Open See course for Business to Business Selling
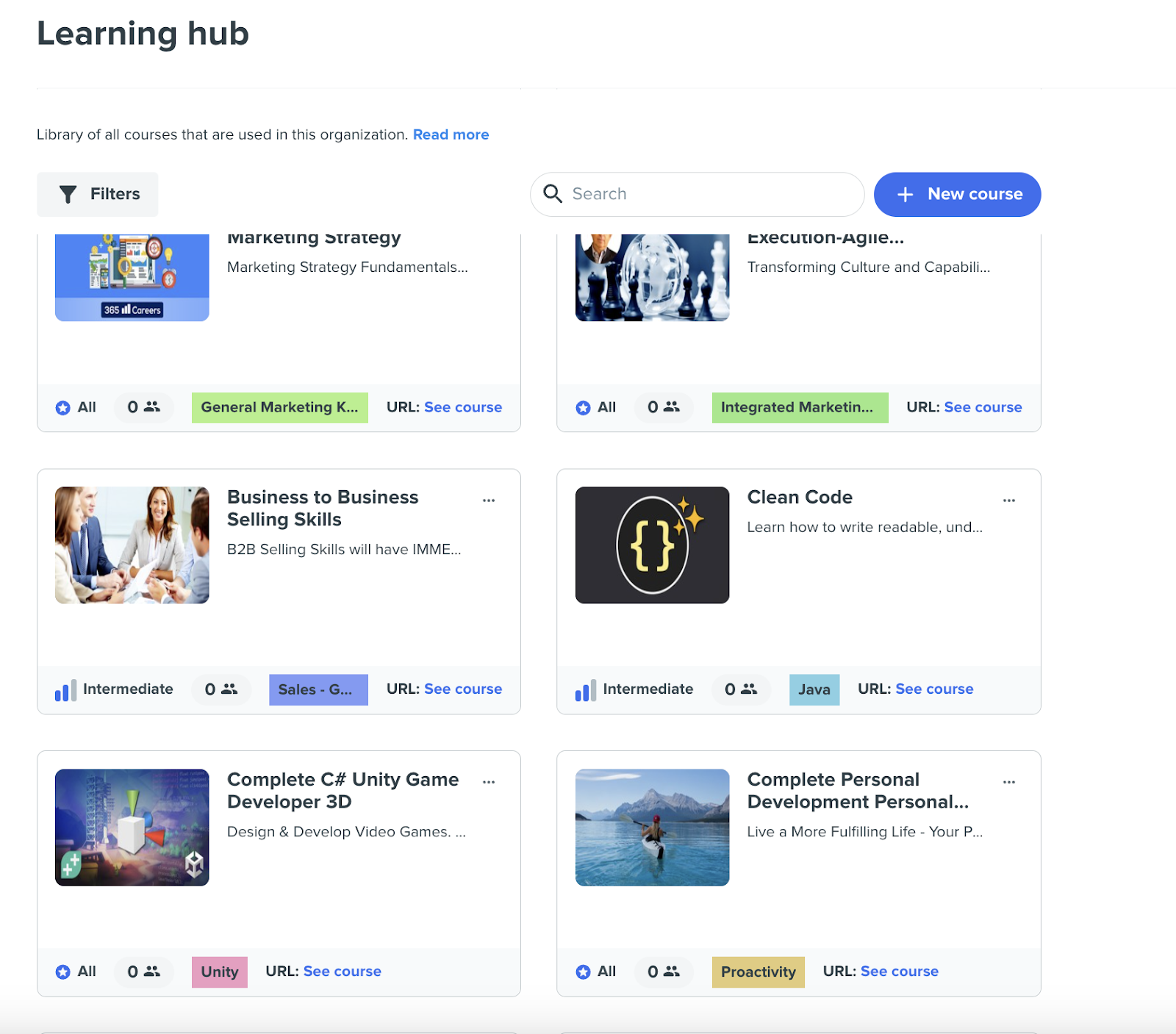This screenshot has height=1034, width=1176. point(463,689)
